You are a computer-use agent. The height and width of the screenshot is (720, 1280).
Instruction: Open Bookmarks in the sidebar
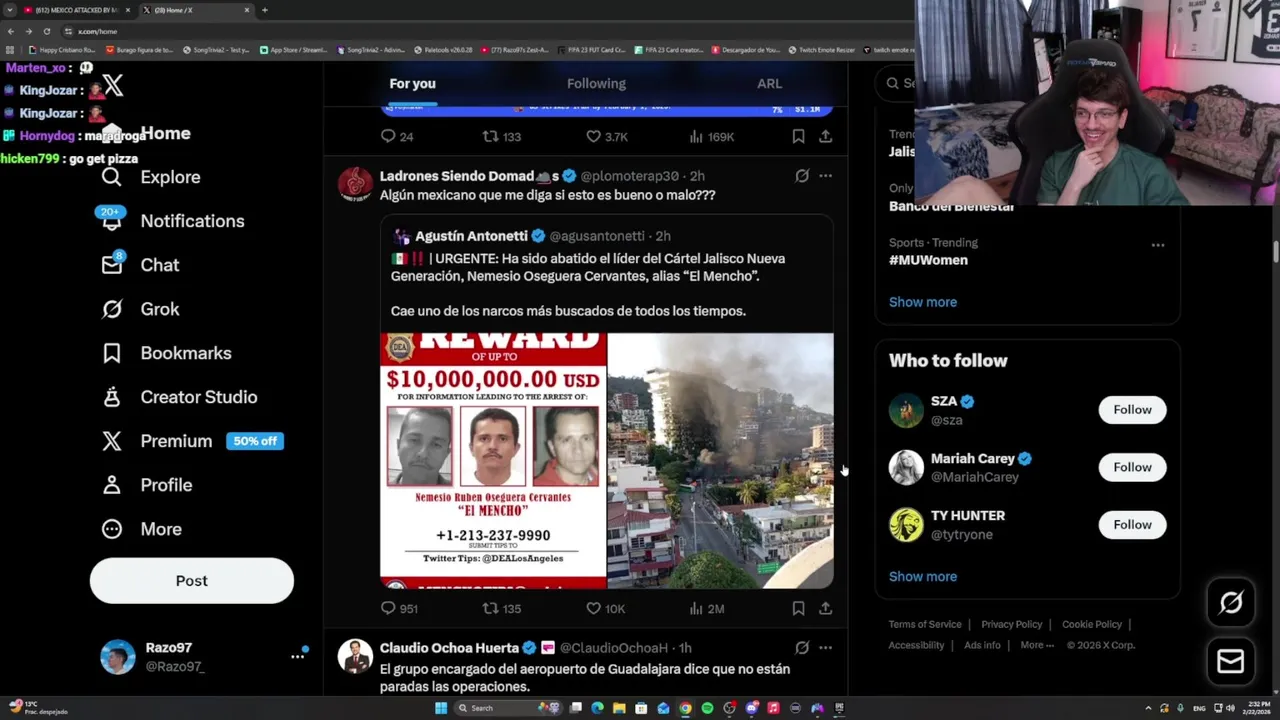(167, 353)
